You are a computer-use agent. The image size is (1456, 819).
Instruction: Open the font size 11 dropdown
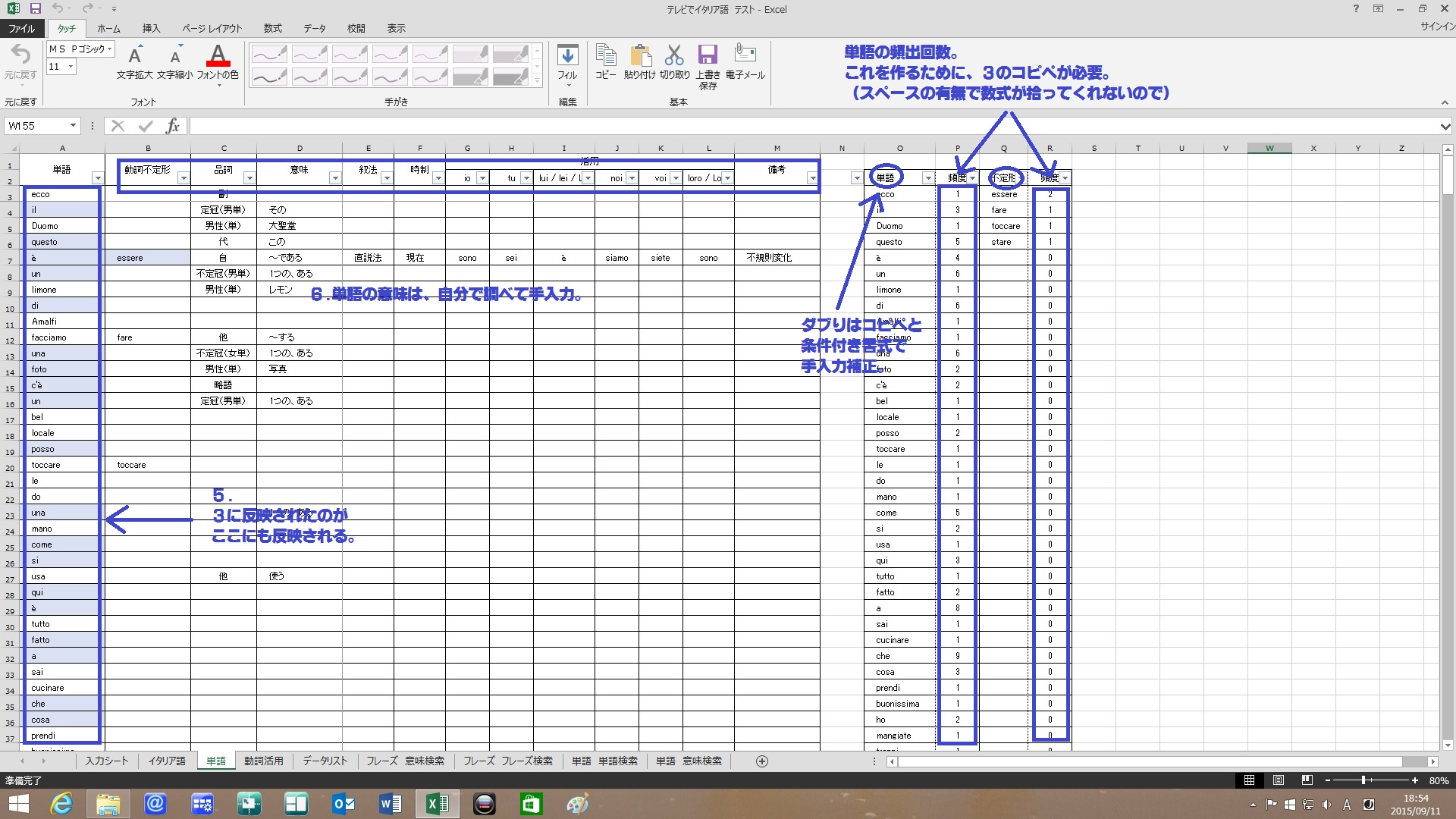[x=71, y=67]
